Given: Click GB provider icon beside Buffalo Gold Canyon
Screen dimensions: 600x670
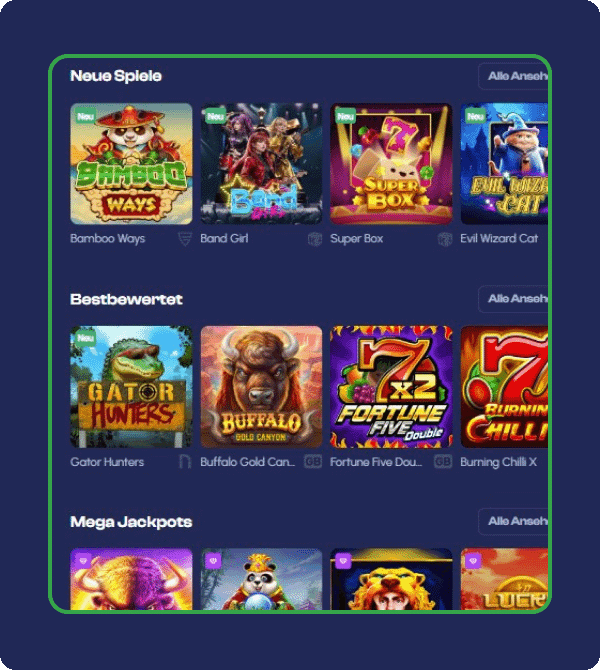Looking at the screenshot, I should (313, 461).
